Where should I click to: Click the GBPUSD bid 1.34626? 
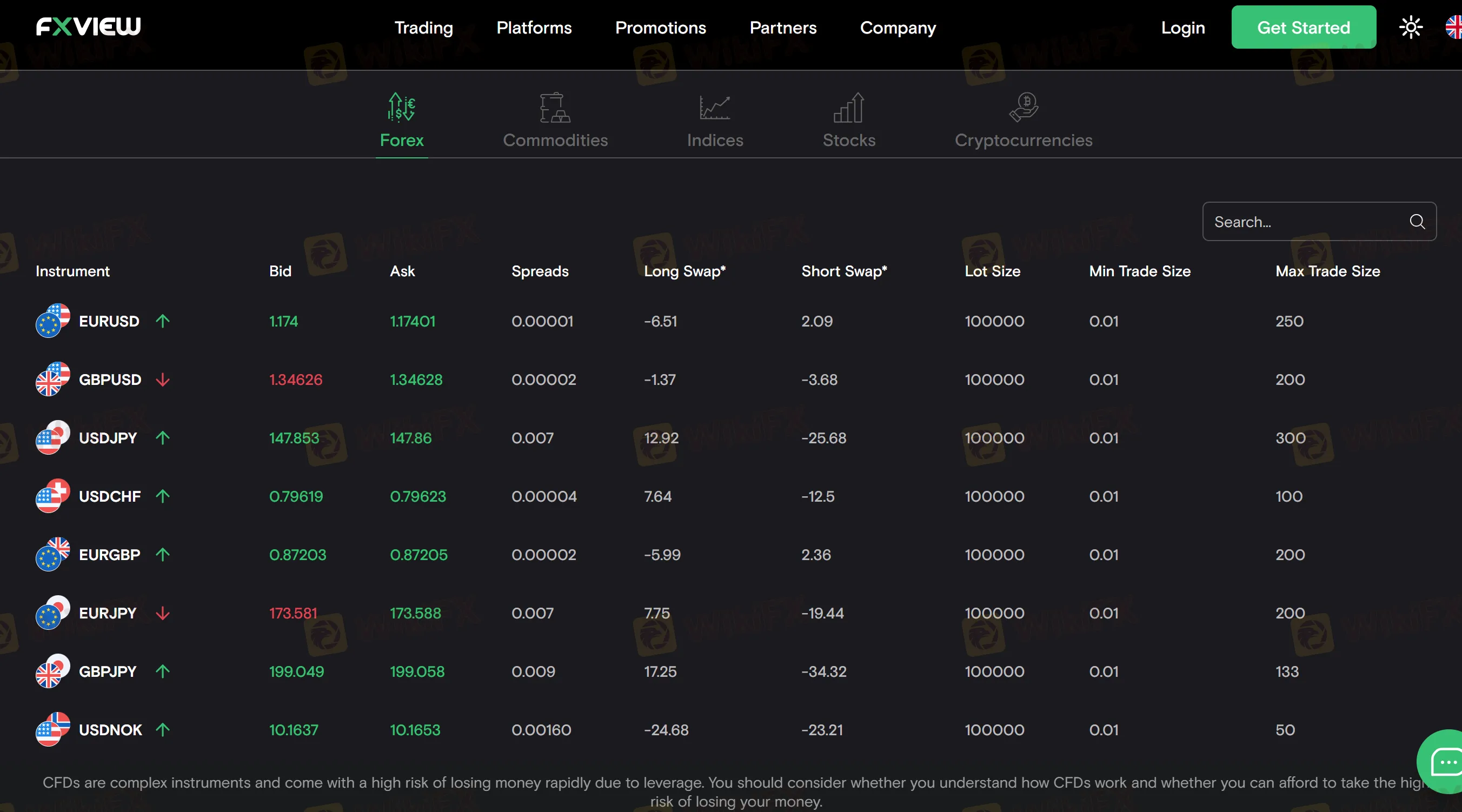coord(296,380)
